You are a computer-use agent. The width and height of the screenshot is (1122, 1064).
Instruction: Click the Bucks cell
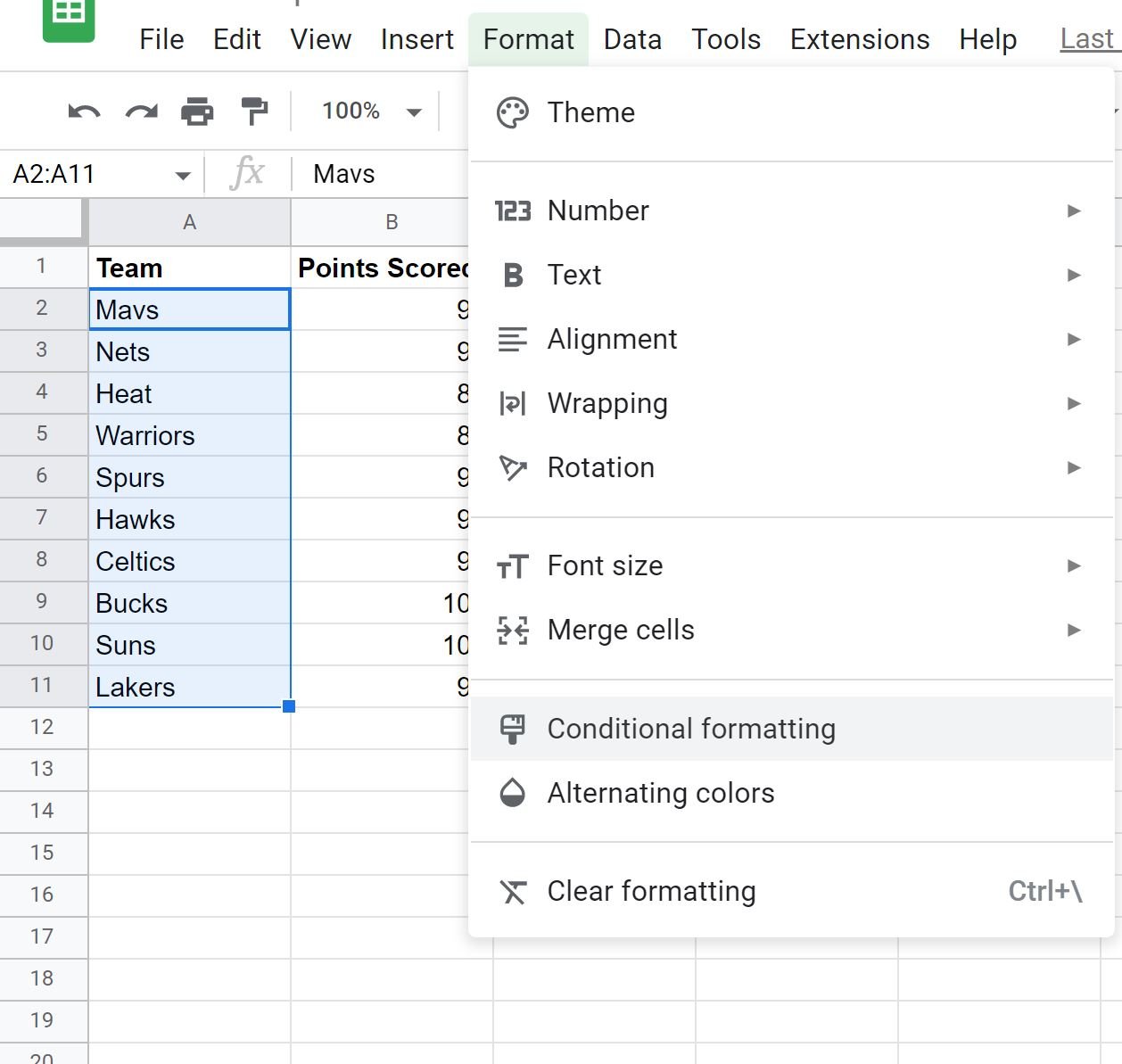click(x=189, y=603)
